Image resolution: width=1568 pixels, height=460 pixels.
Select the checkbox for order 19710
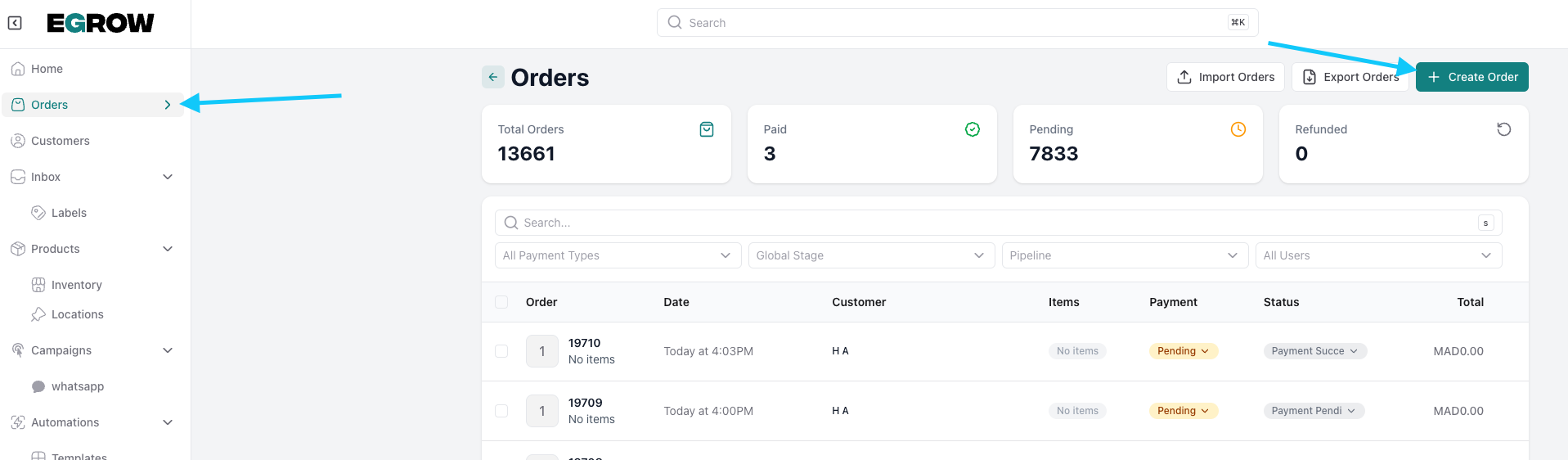[501, 351]
